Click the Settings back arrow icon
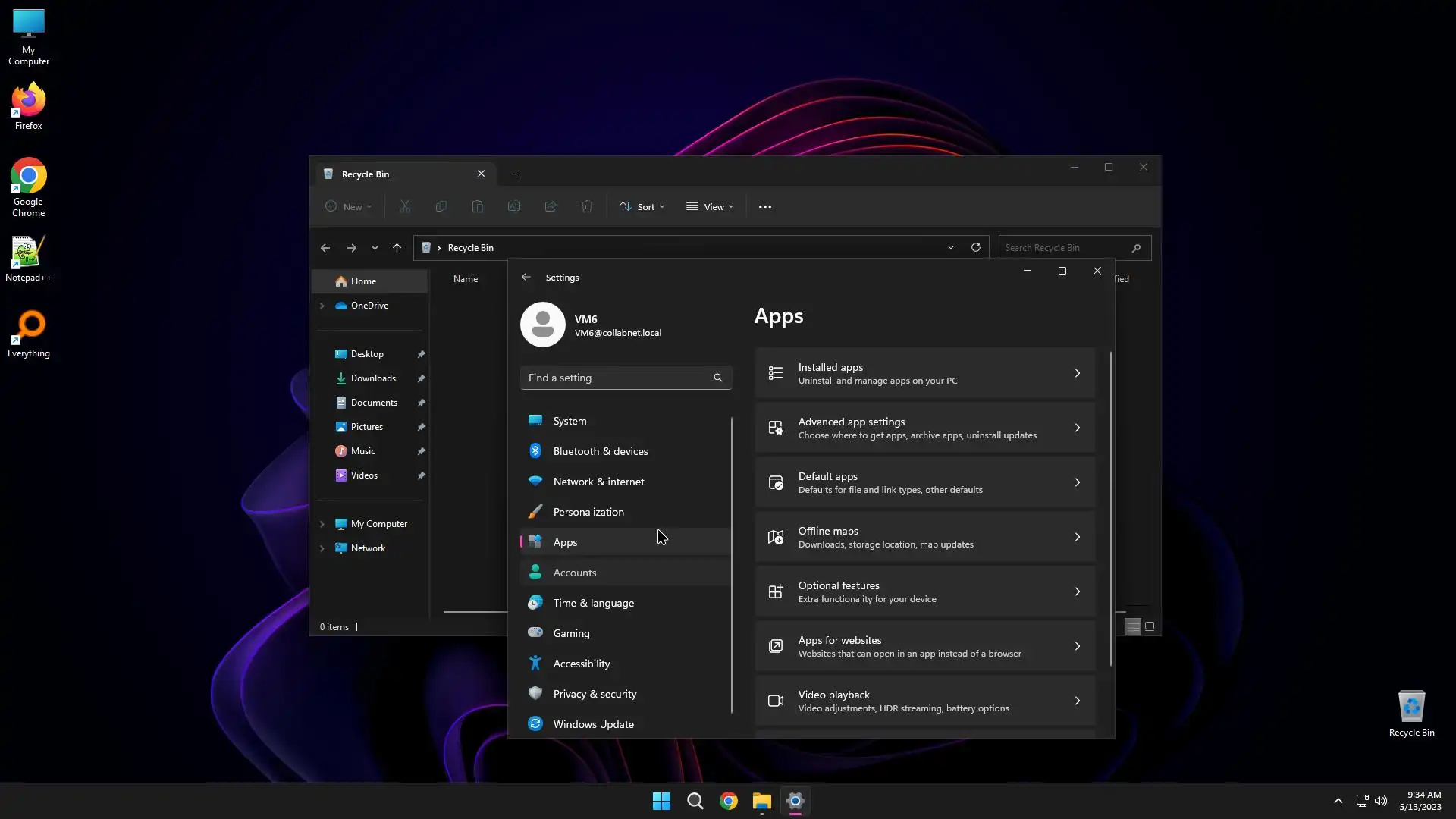Screen dimensions: 1456x819 click(x=526, y=278)
